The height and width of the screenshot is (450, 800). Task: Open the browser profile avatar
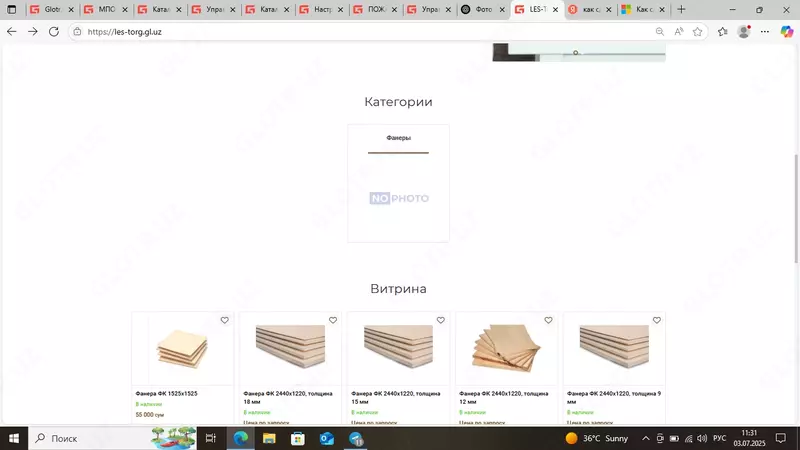(744, 32)
